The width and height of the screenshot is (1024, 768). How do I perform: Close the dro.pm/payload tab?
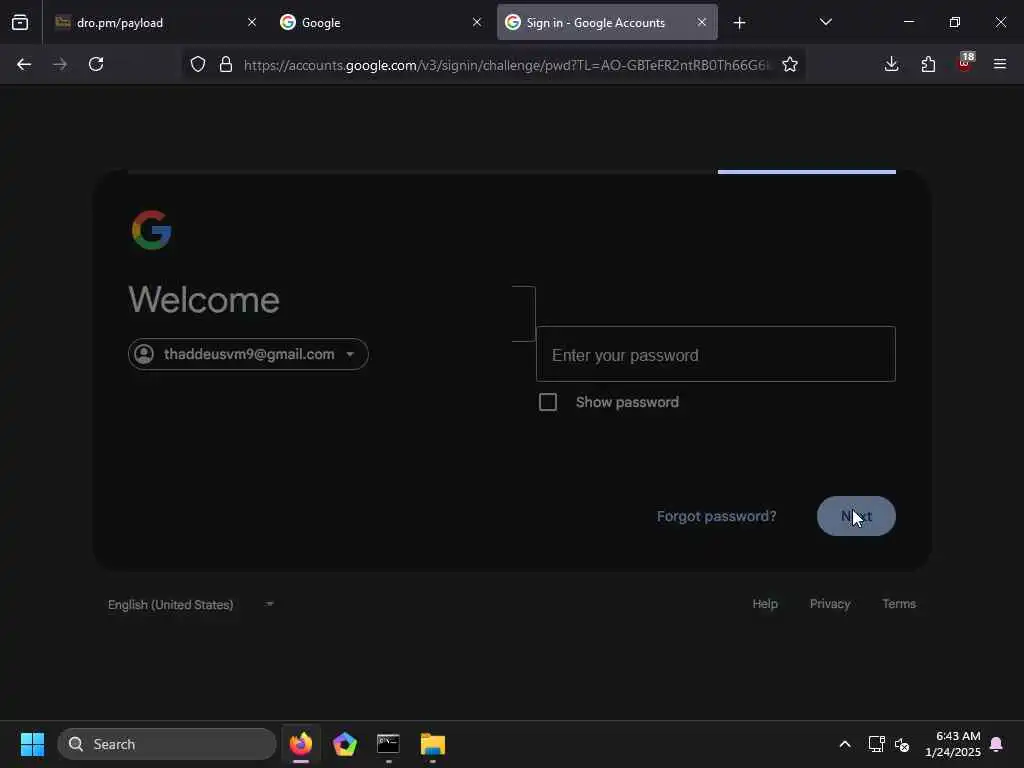[x=252, y=22]
